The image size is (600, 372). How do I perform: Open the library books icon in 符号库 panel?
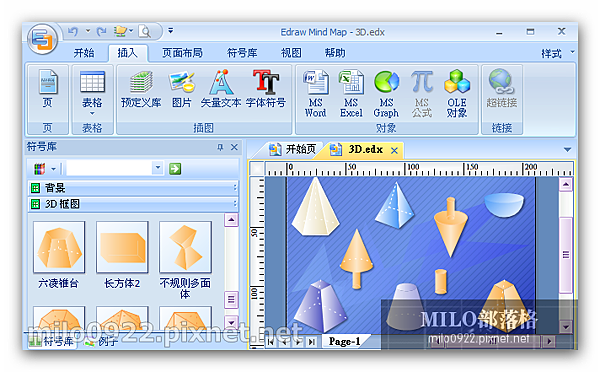coord(39,168)
